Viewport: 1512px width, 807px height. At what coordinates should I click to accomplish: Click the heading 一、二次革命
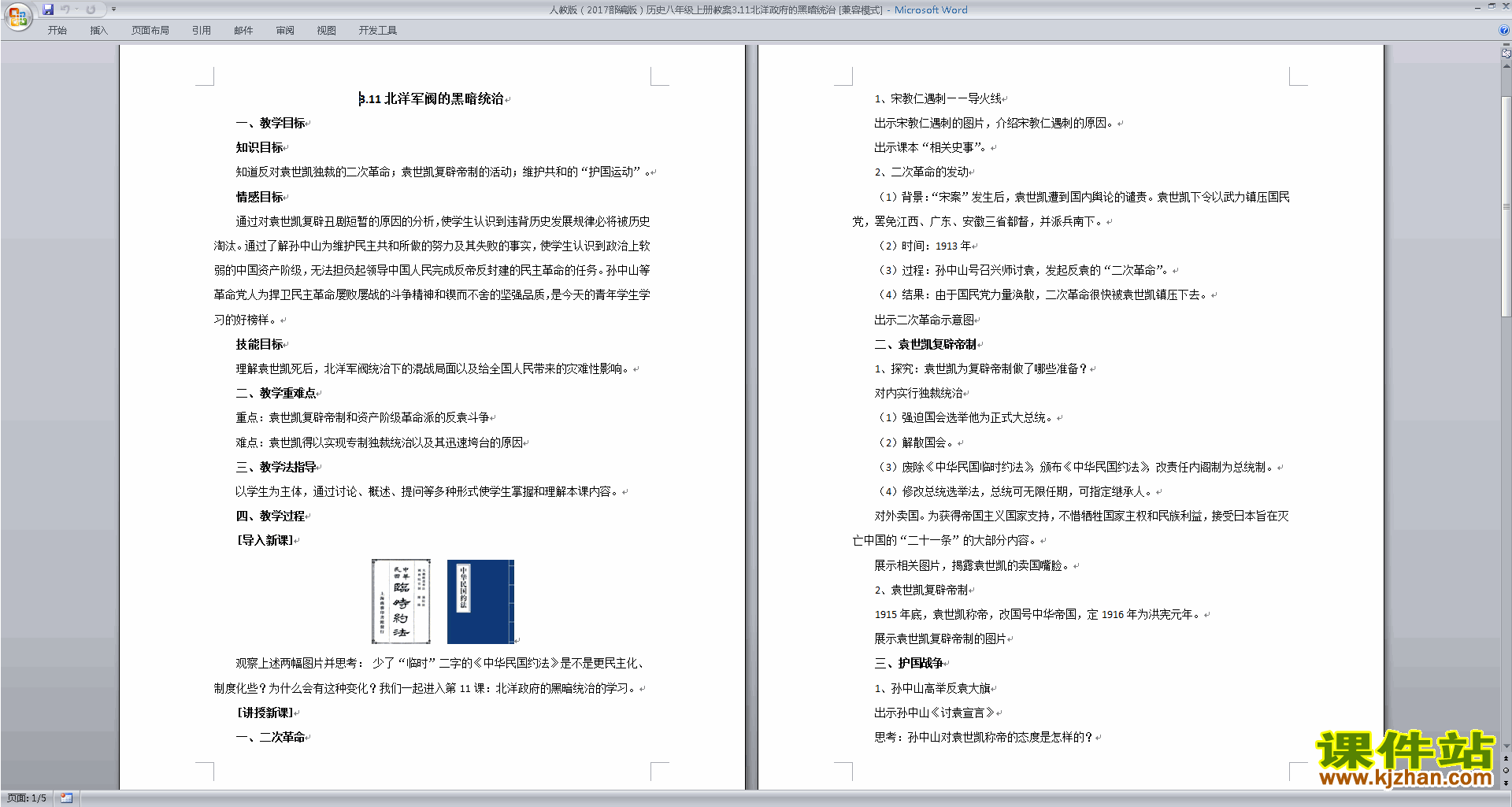[x=270, y=737]
